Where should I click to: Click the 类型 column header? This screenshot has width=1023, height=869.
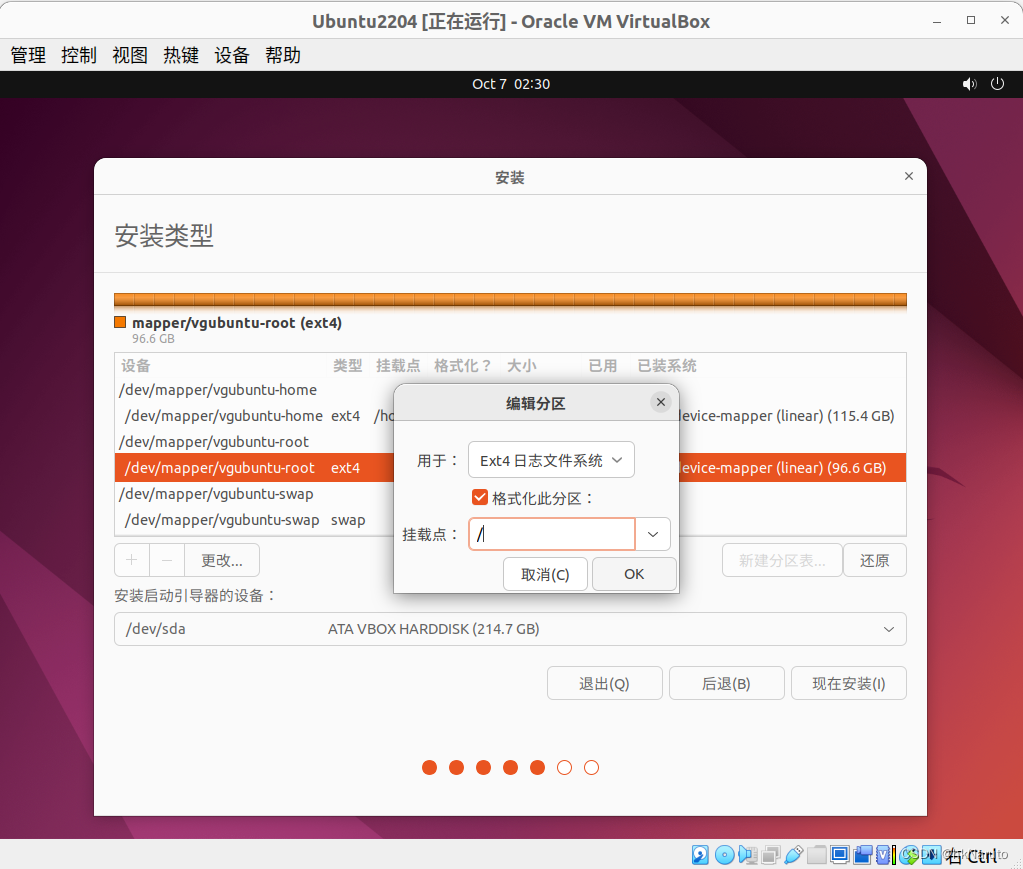[347, 366]
